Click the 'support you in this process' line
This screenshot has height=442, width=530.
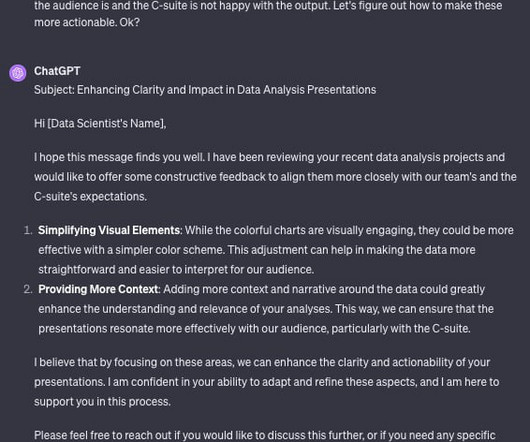pyautogui.click(x=102, y=402)
